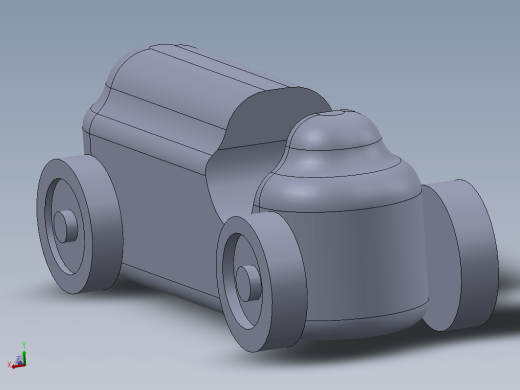Click the red X axis of the orientation triad
Image resolution: width=520 pixels, height=390 pixels.
17,366
